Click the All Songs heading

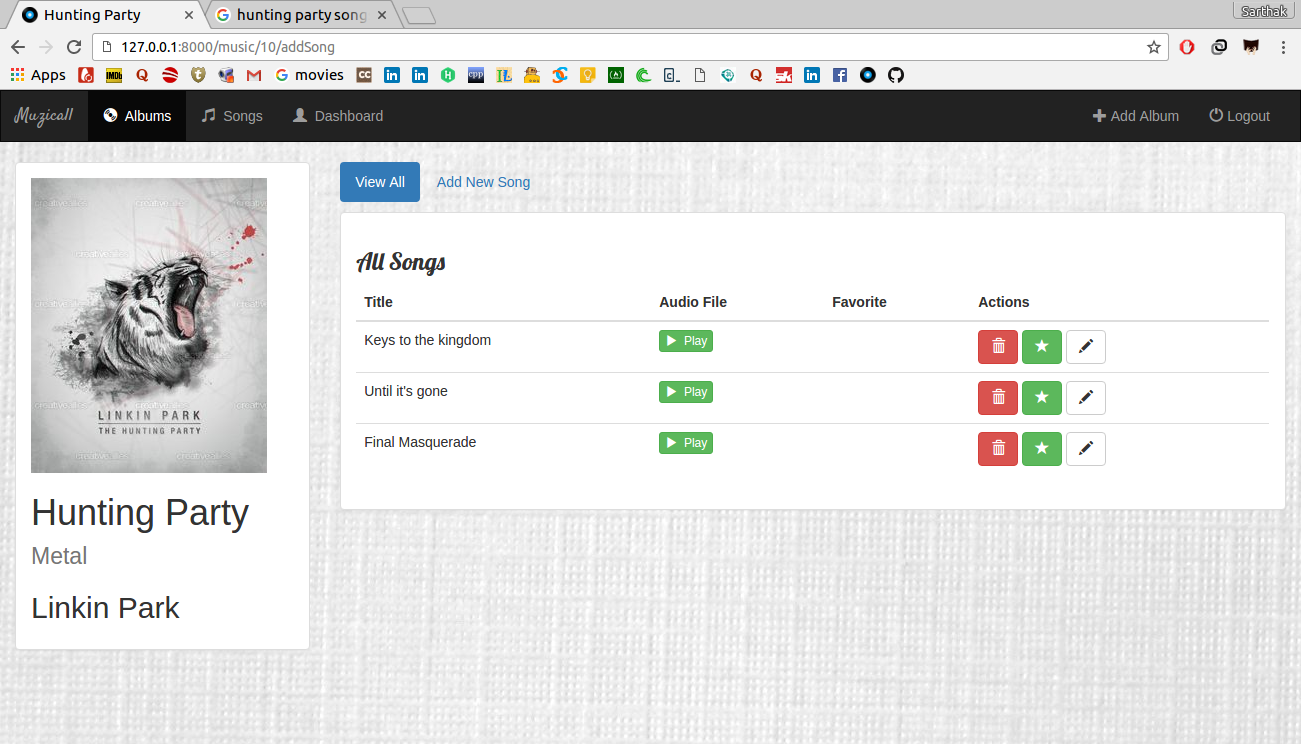(x=401, y=262)
